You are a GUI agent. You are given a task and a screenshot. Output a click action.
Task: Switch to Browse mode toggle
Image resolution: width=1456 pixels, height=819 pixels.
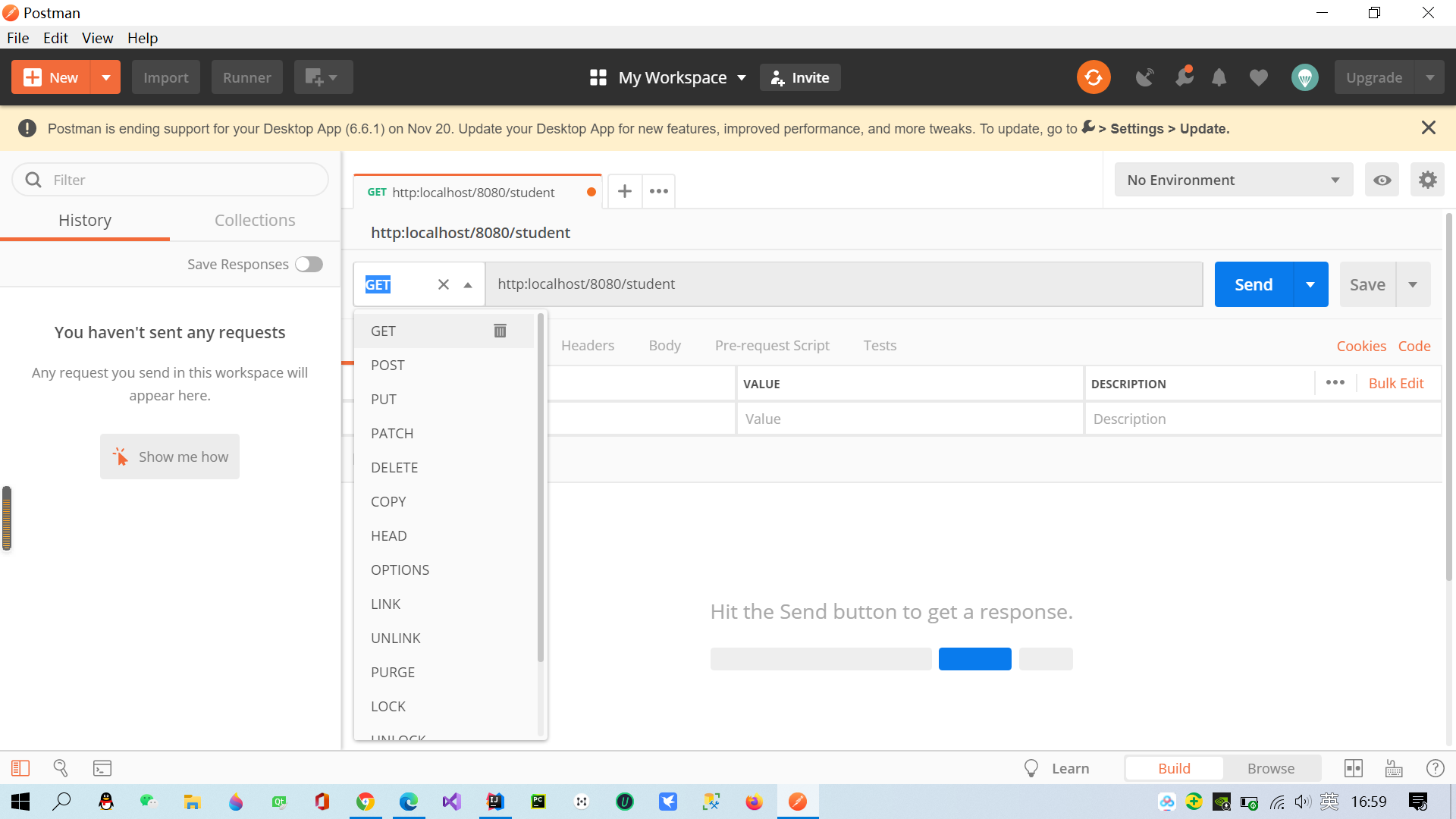(x=1270, y=768)
